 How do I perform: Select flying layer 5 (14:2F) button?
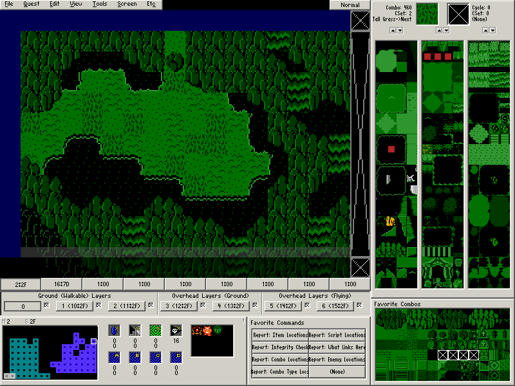283,306
